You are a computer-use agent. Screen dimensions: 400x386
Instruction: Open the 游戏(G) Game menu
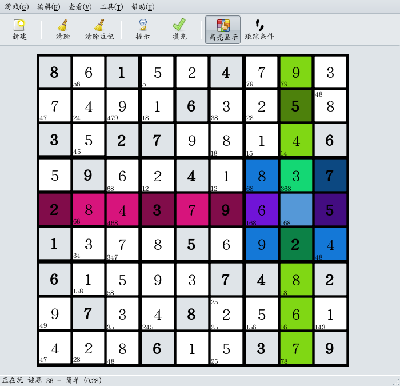(x=17, y=7)
